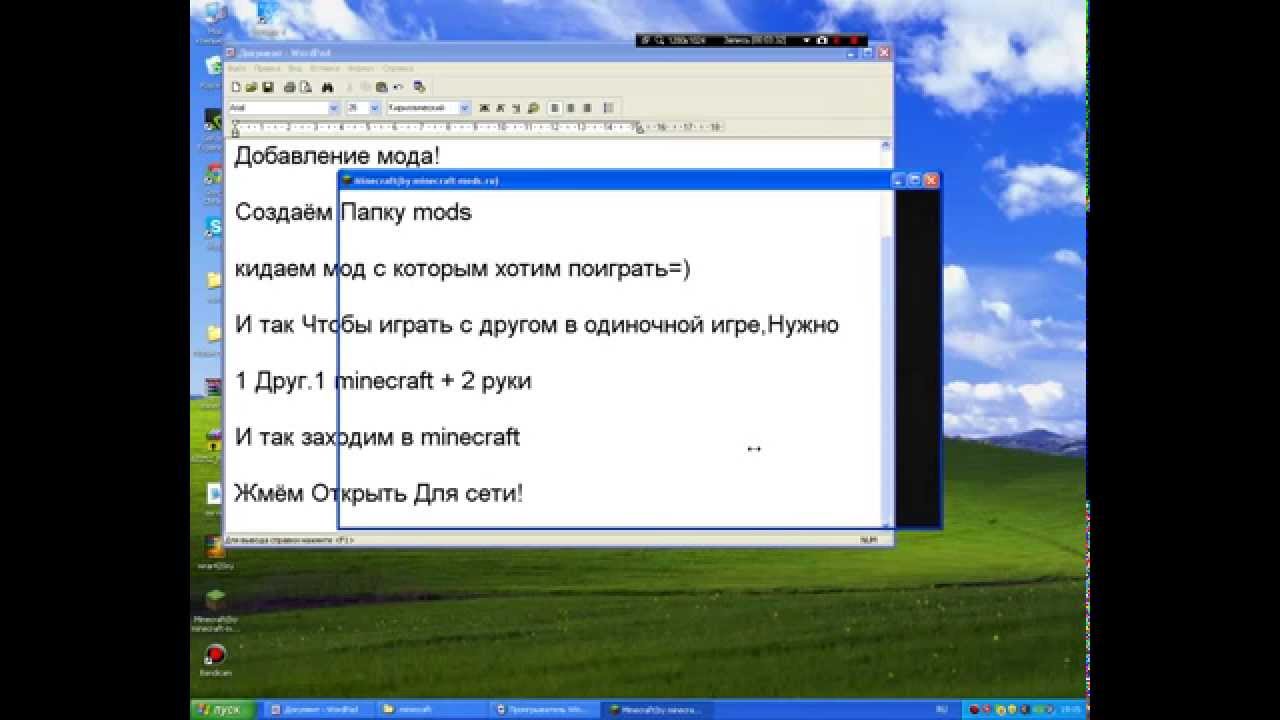Click the clock in the system tray
Screen dimensions: 1280x720
[1071, 709]
